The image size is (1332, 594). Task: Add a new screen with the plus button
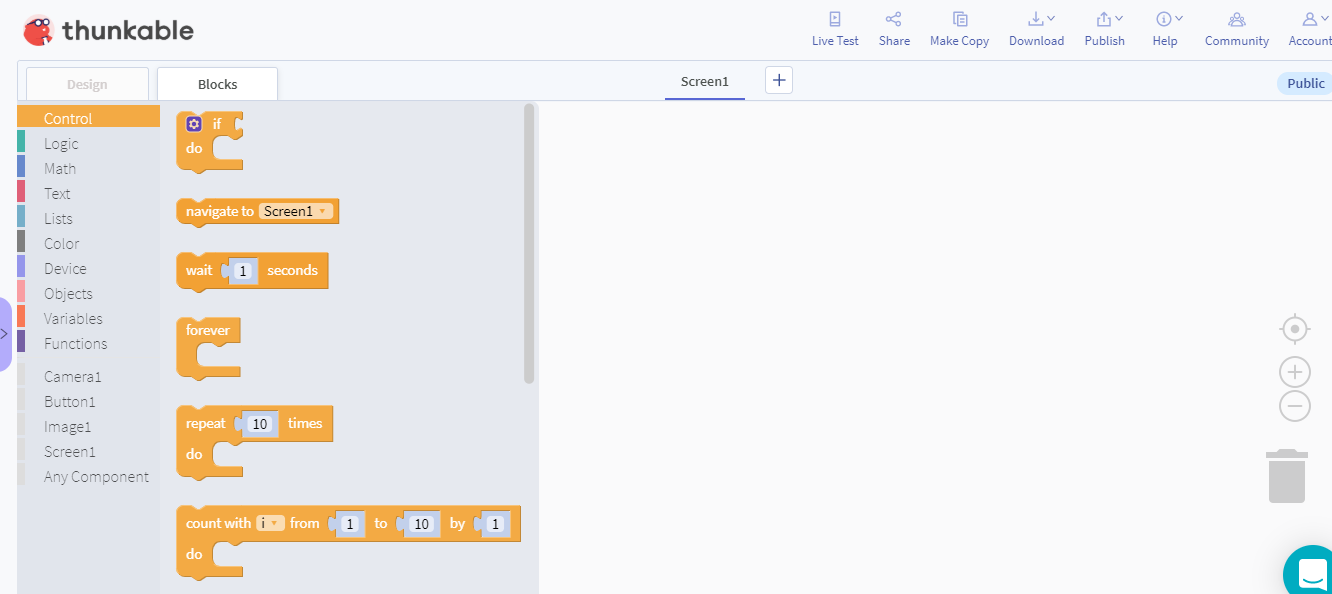point(779,79)
